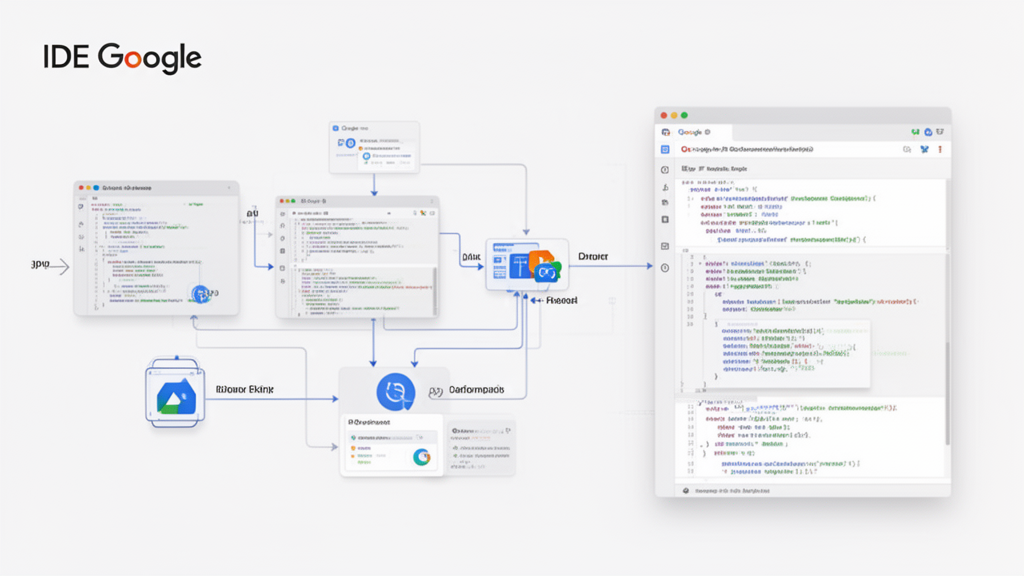Click the red circle icon before the address text
This screenshot has height=576, width=1024.
click(x=684, y=150)
